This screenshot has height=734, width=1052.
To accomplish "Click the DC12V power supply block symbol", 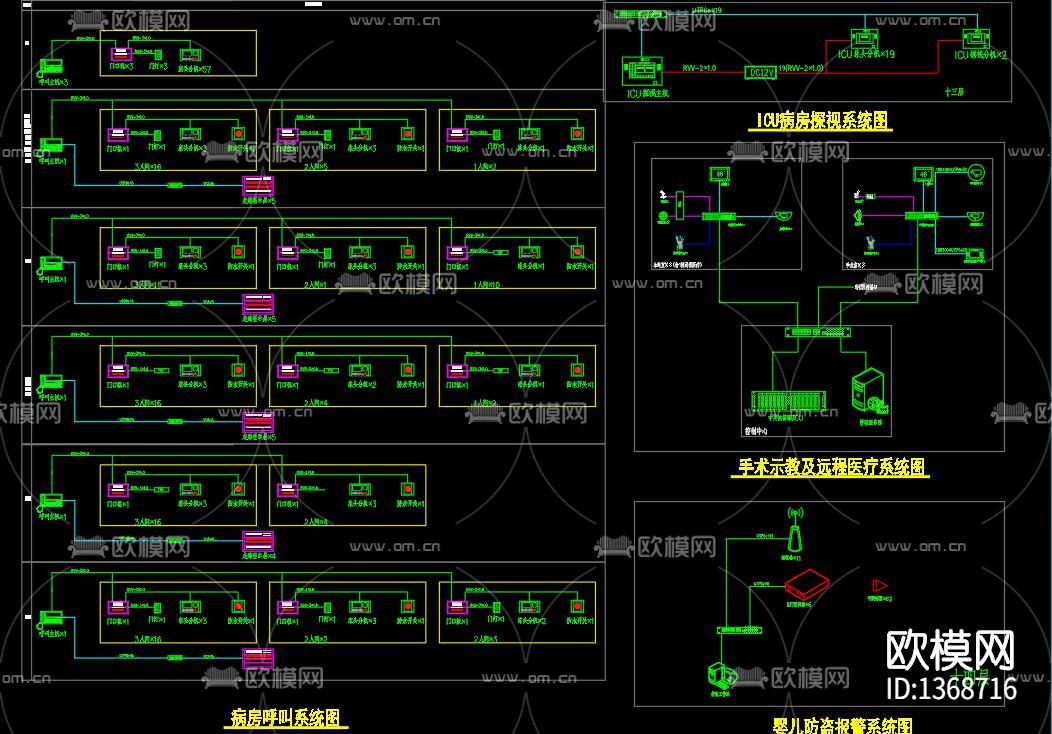I will [x=761, y=72].
